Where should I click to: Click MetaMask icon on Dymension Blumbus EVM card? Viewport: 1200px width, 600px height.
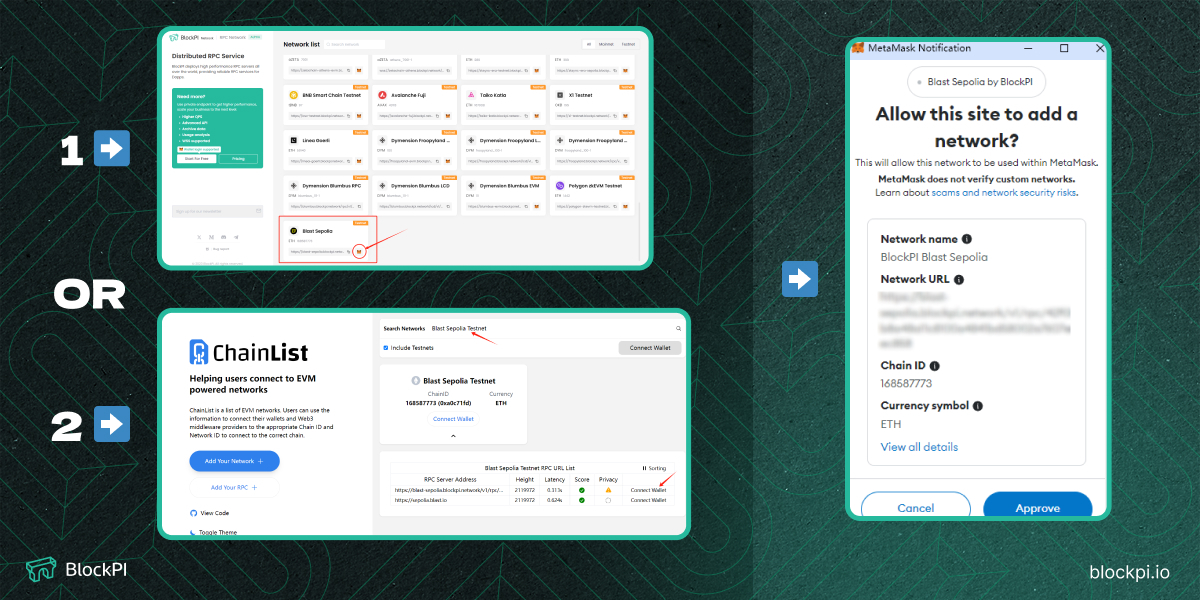tap(536, 207)
